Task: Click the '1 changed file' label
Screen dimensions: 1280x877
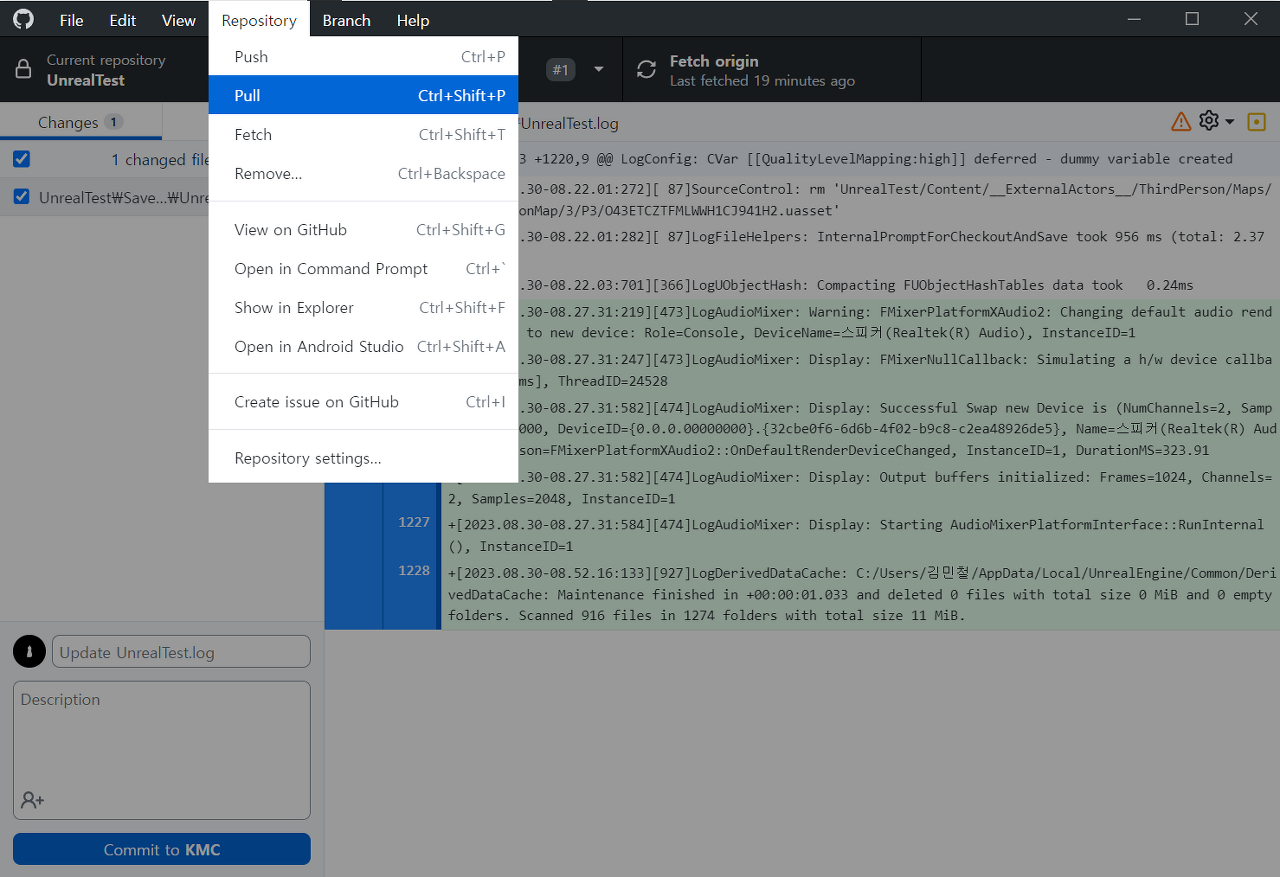Action: (160, 160)
